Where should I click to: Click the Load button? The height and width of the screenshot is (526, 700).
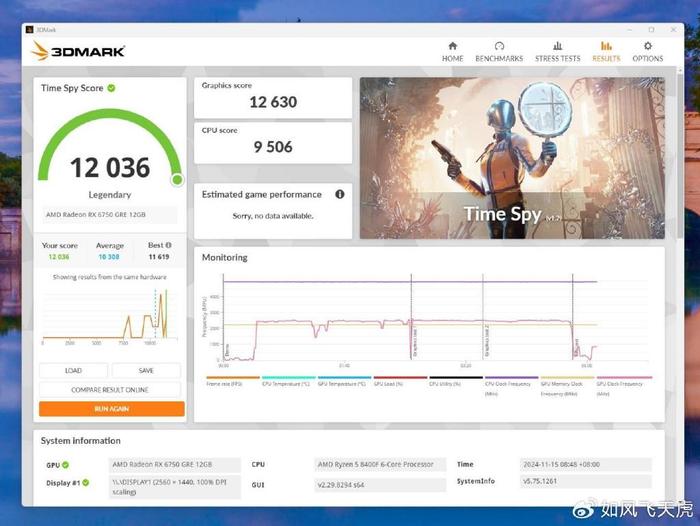tap(73, 371)
